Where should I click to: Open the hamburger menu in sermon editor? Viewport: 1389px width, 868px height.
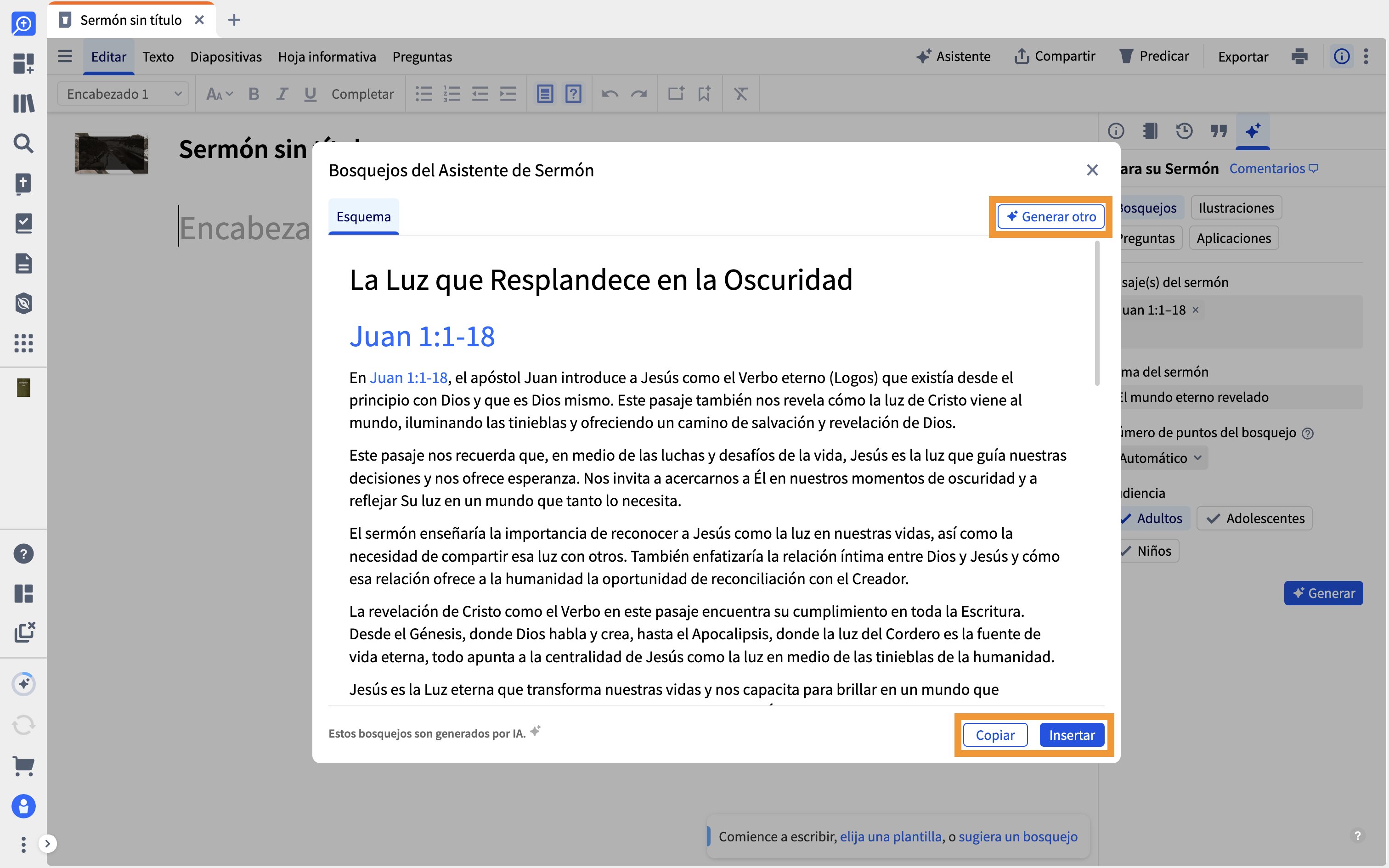[65, 56]
